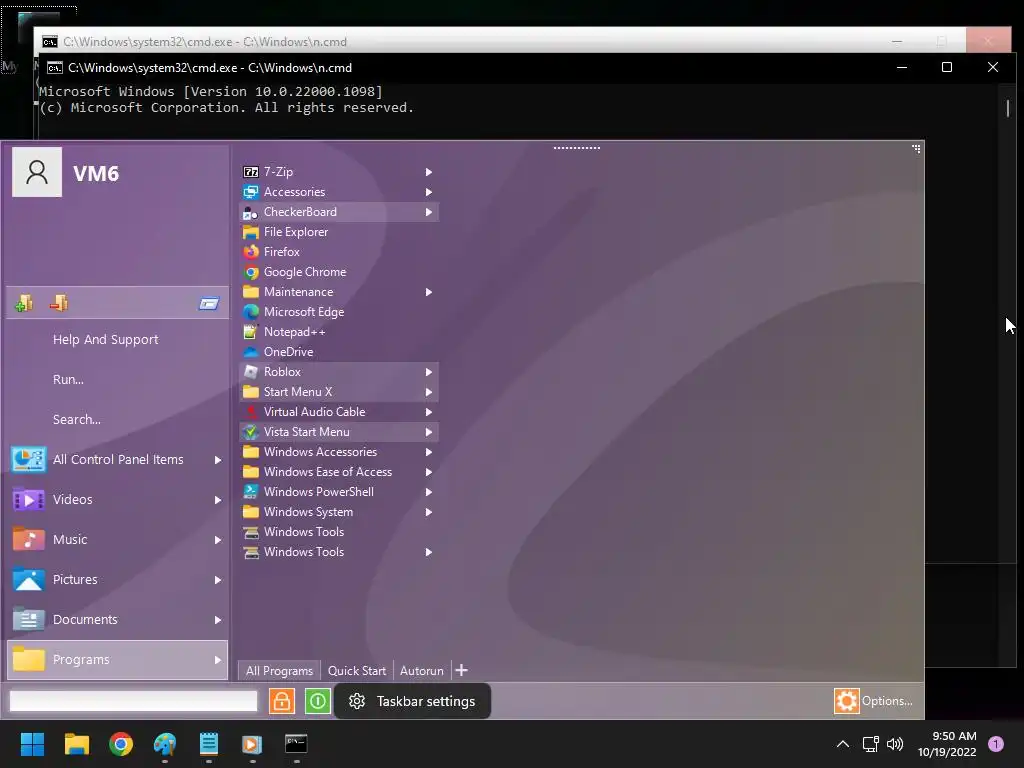Image resolution: width=1024 pixels, height=768 pixels.
Task: Expand the Maintenance submenu arrow
Action: click(x=429, y=292)
